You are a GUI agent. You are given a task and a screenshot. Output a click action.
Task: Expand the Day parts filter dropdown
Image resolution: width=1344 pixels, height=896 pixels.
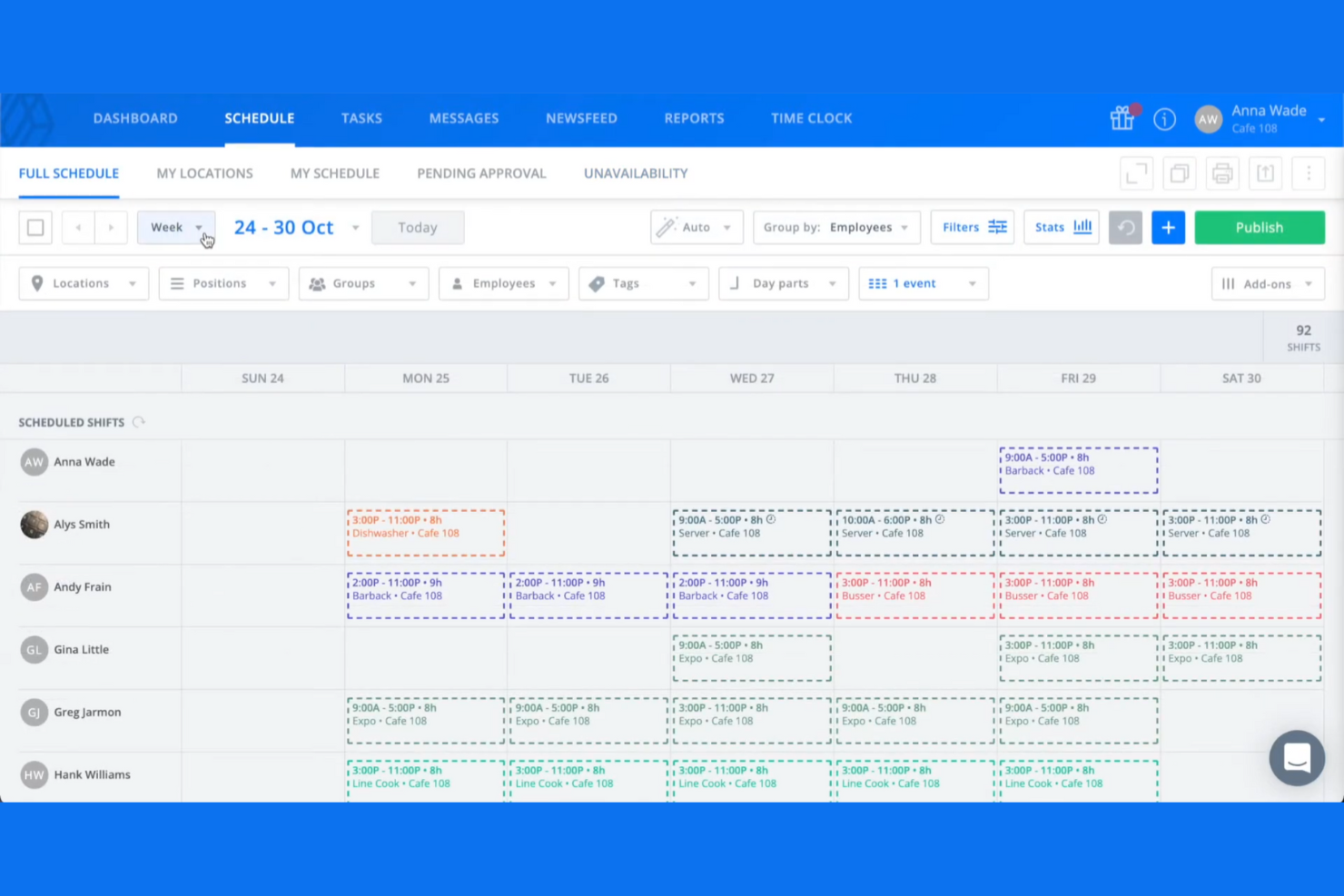pyautogui.click(x=783, y=283)
